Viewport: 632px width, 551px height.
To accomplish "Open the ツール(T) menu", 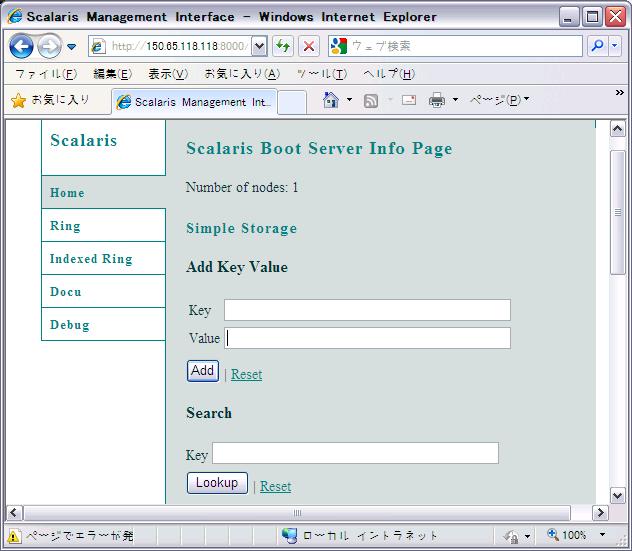I will [322, 74].
